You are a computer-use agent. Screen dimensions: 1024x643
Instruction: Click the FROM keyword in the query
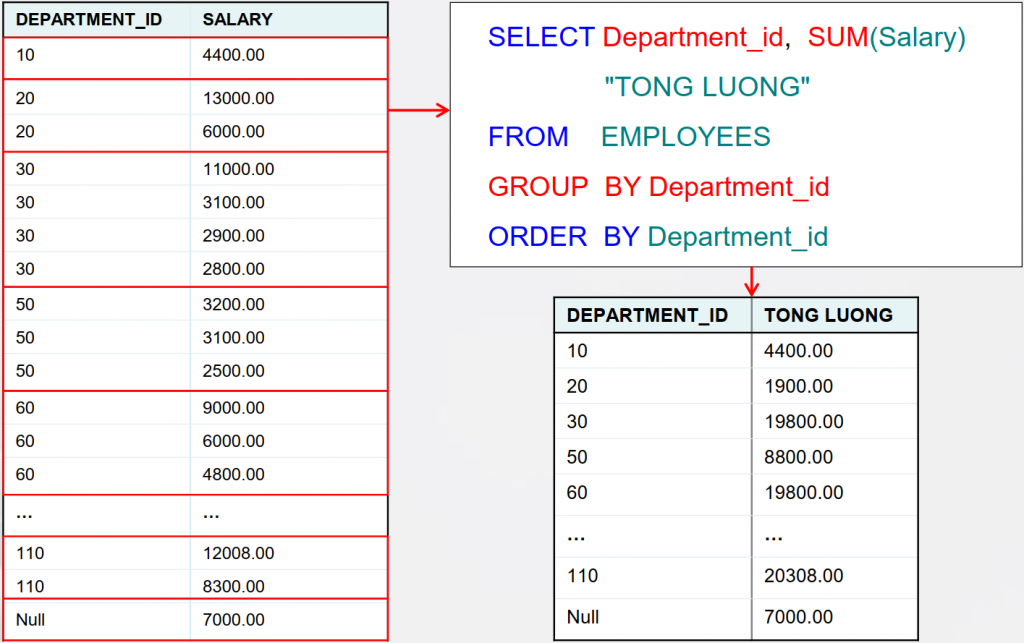coord(528,137)
